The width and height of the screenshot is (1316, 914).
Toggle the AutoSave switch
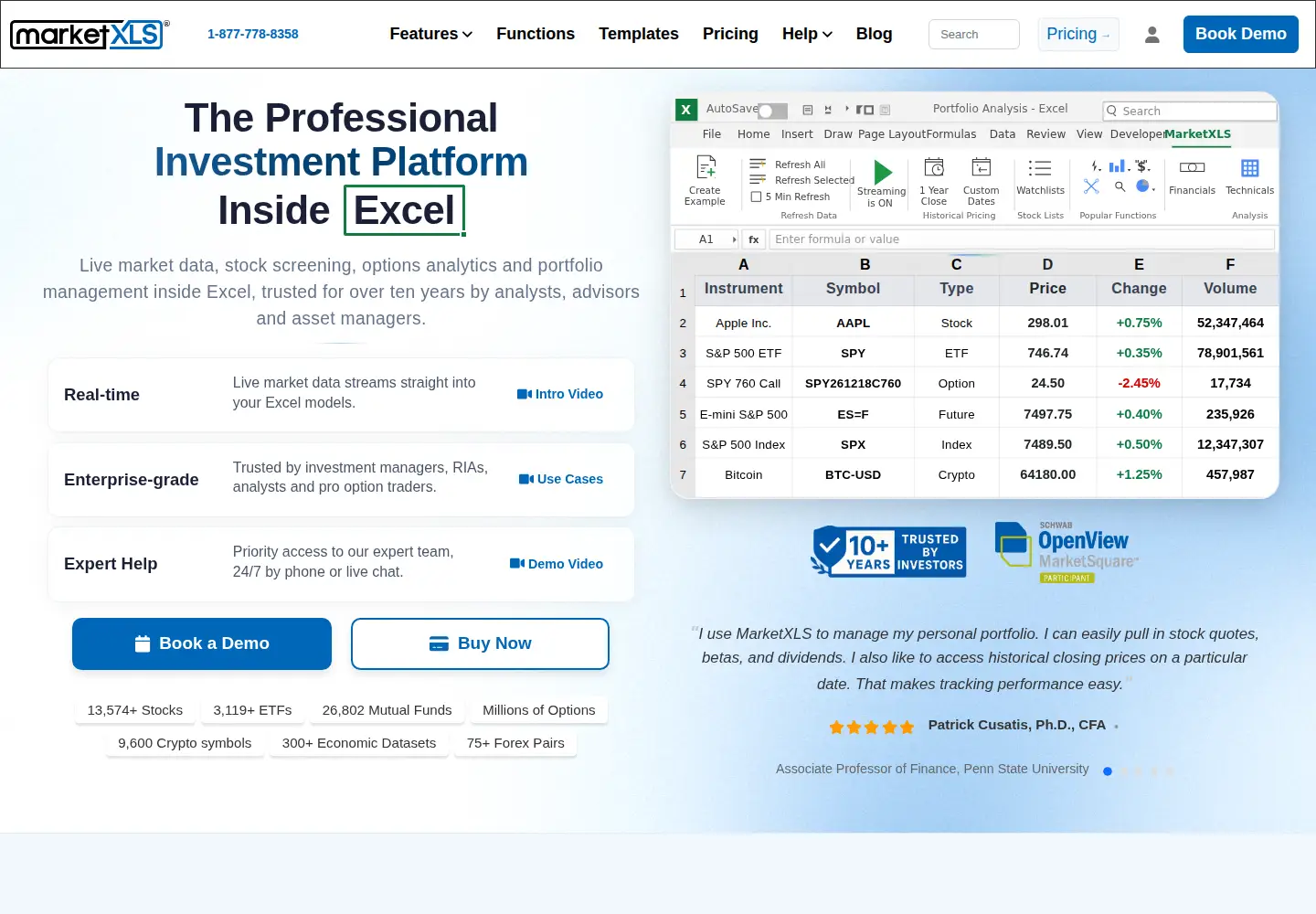click(x=772, y=111)
